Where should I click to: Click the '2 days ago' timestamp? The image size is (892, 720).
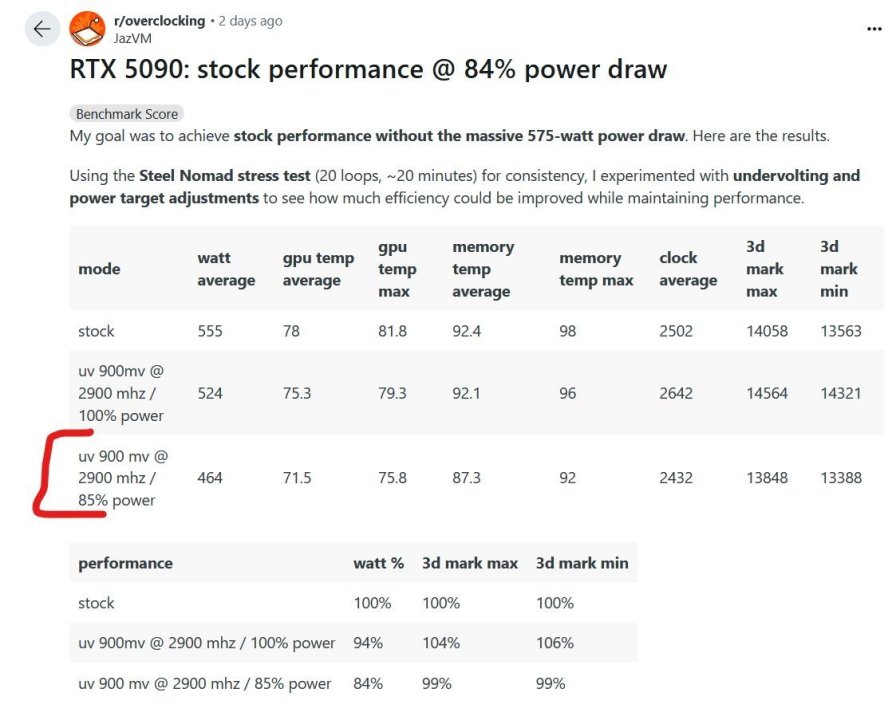[x=251, y=21]
